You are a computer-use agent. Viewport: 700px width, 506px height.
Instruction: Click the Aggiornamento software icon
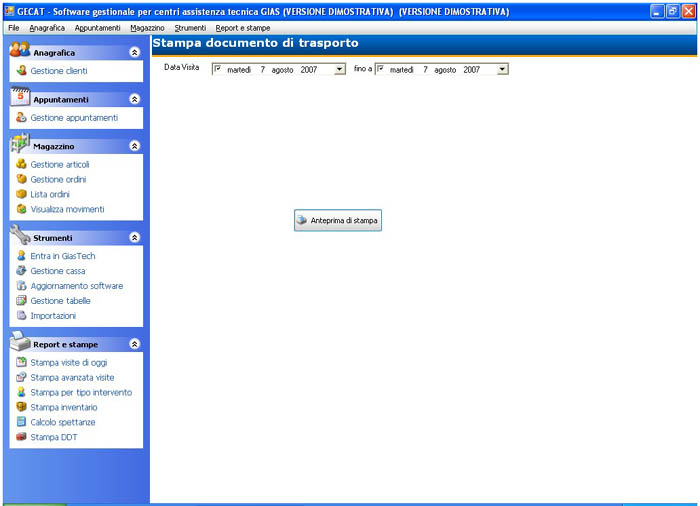click(x=21, y=285)
